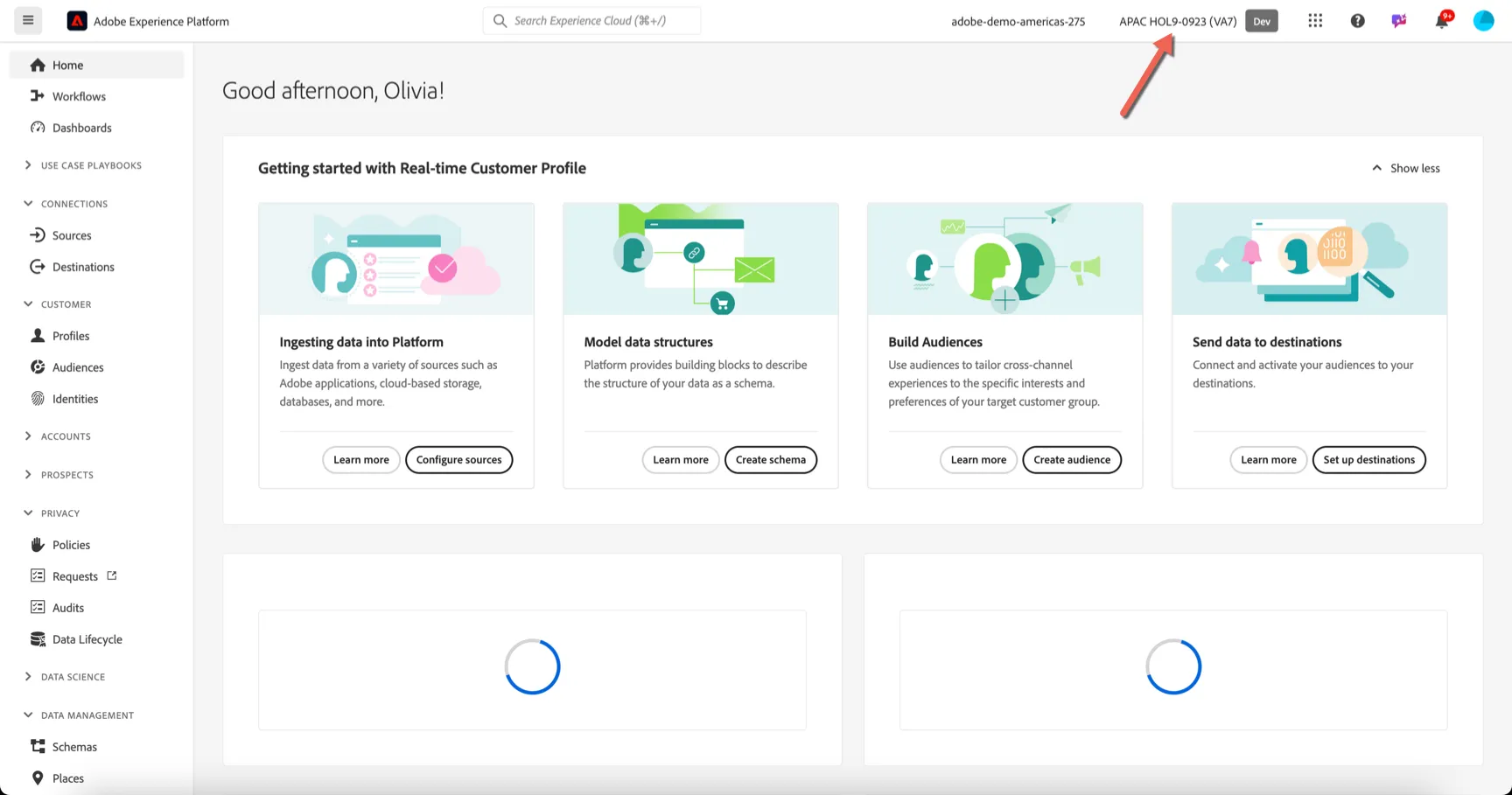1512x795 pixels.
Task: Click the Model data structures illustration
Action: click(701, 259)
